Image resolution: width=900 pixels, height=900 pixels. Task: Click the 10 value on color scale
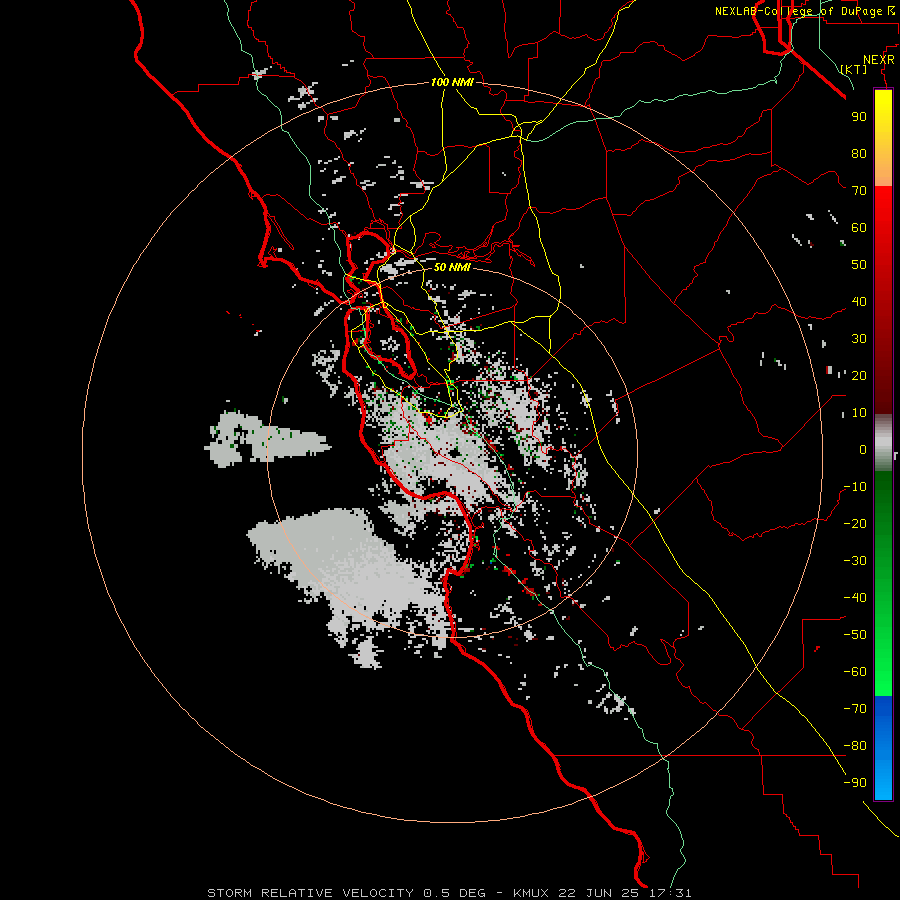tap(859, 413)
